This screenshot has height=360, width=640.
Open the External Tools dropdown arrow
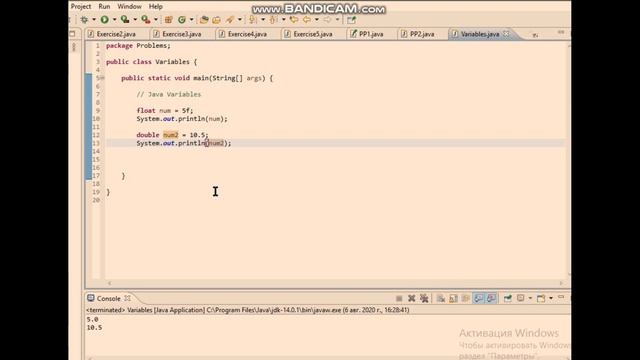click(x=156, y=20)
